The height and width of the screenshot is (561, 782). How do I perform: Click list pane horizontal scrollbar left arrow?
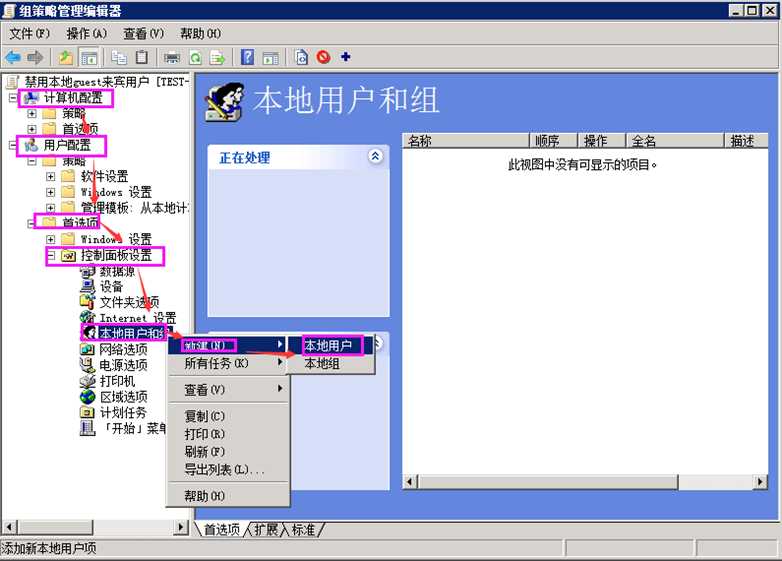tap(410, 482)
